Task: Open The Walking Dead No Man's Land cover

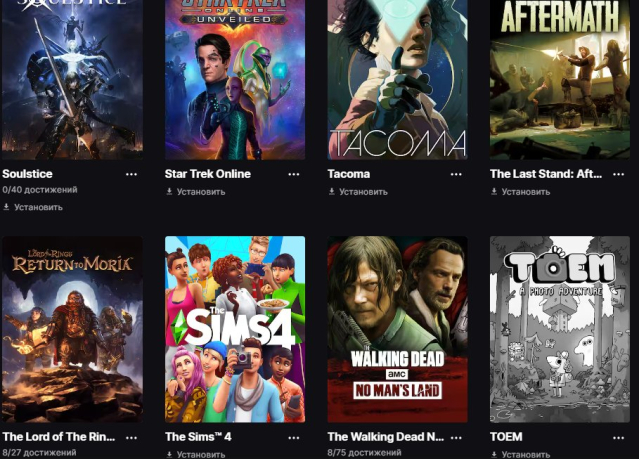Action: [397, 329]
